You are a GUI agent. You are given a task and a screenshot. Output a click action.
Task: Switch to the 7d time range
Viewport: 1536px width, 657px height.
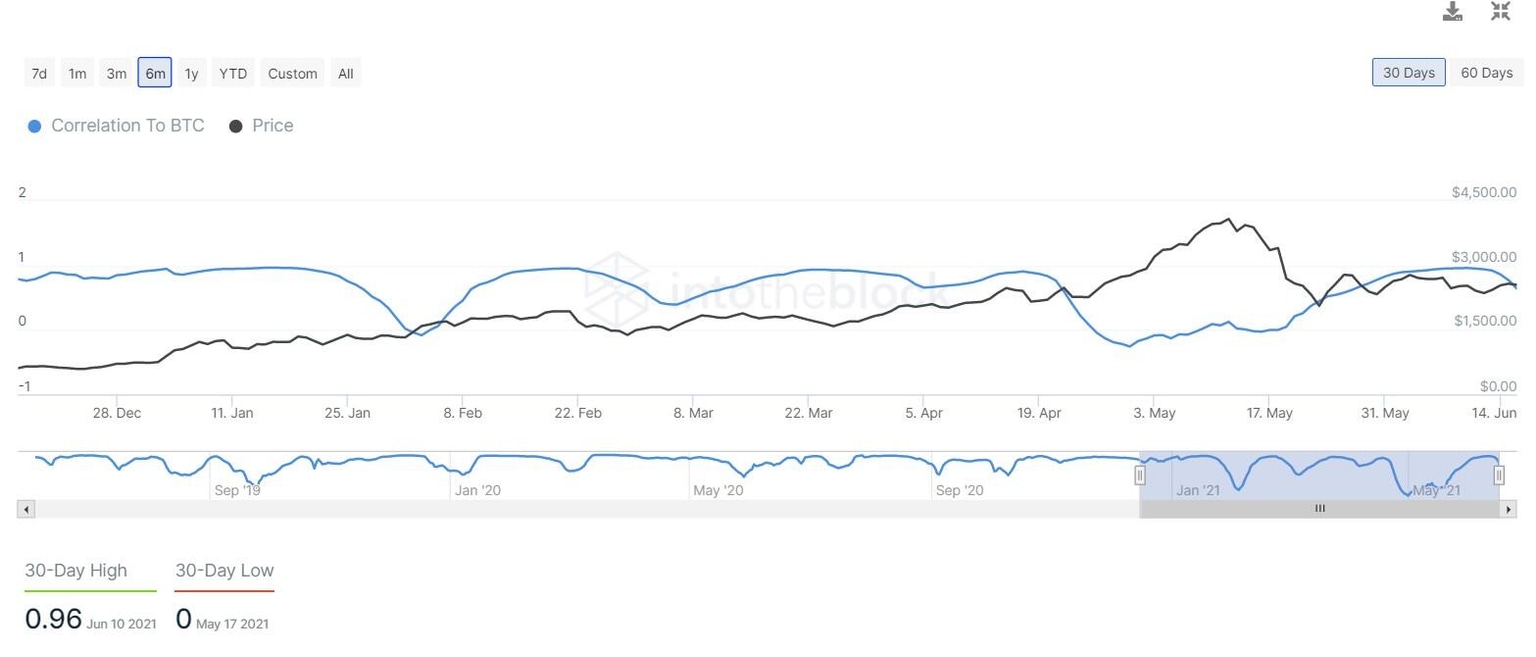[x=38, y=72]
